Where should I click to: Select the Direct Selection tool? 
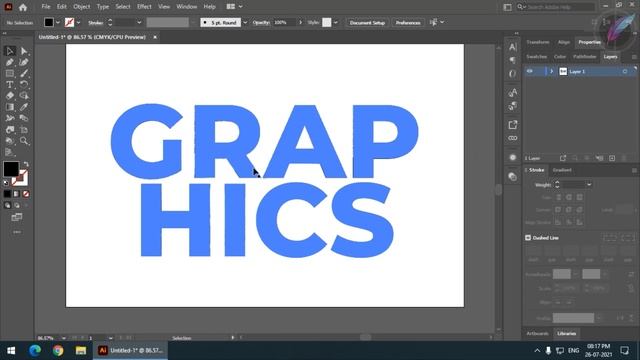click(24, 51)
